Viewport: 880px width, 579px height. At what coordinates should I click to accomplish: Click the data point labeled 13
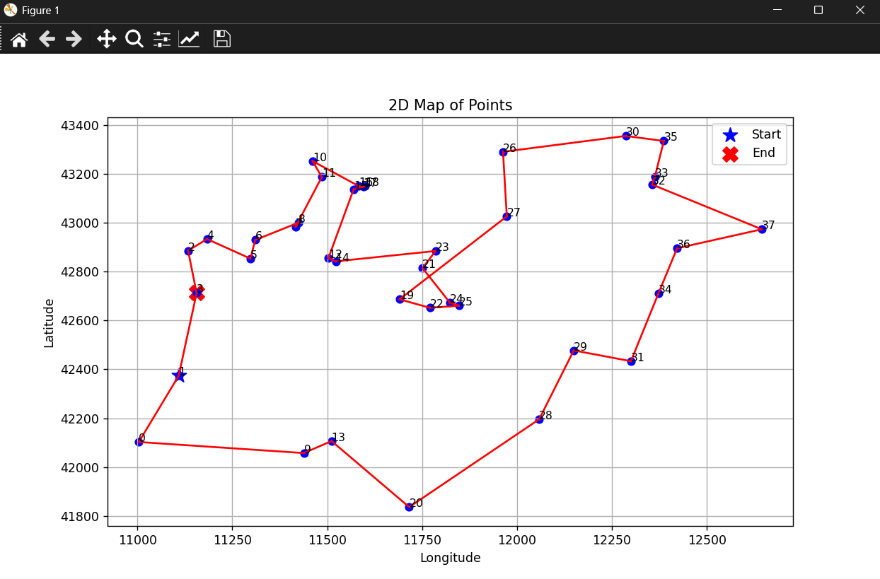click(332, 442)
